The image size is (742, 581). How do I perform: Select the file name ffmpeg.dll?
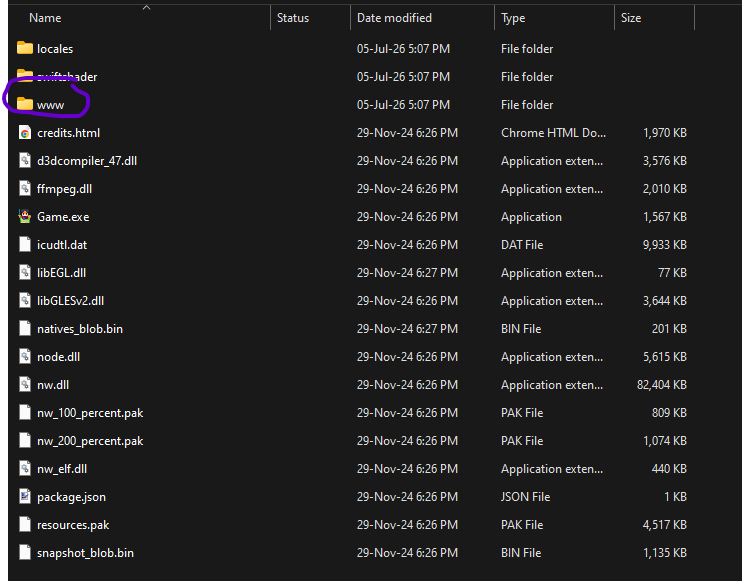(64, 189)
